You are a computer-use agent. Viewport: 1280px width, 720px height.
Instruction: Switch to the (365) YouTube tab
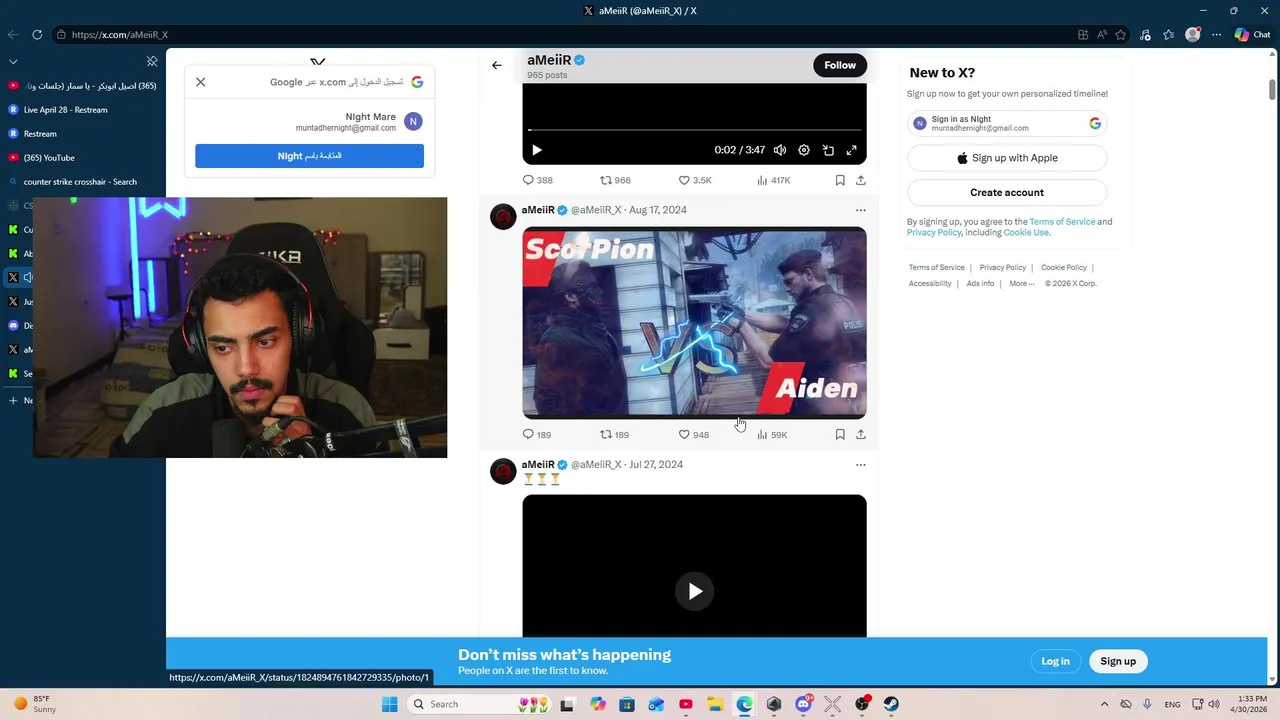point(83,158)
